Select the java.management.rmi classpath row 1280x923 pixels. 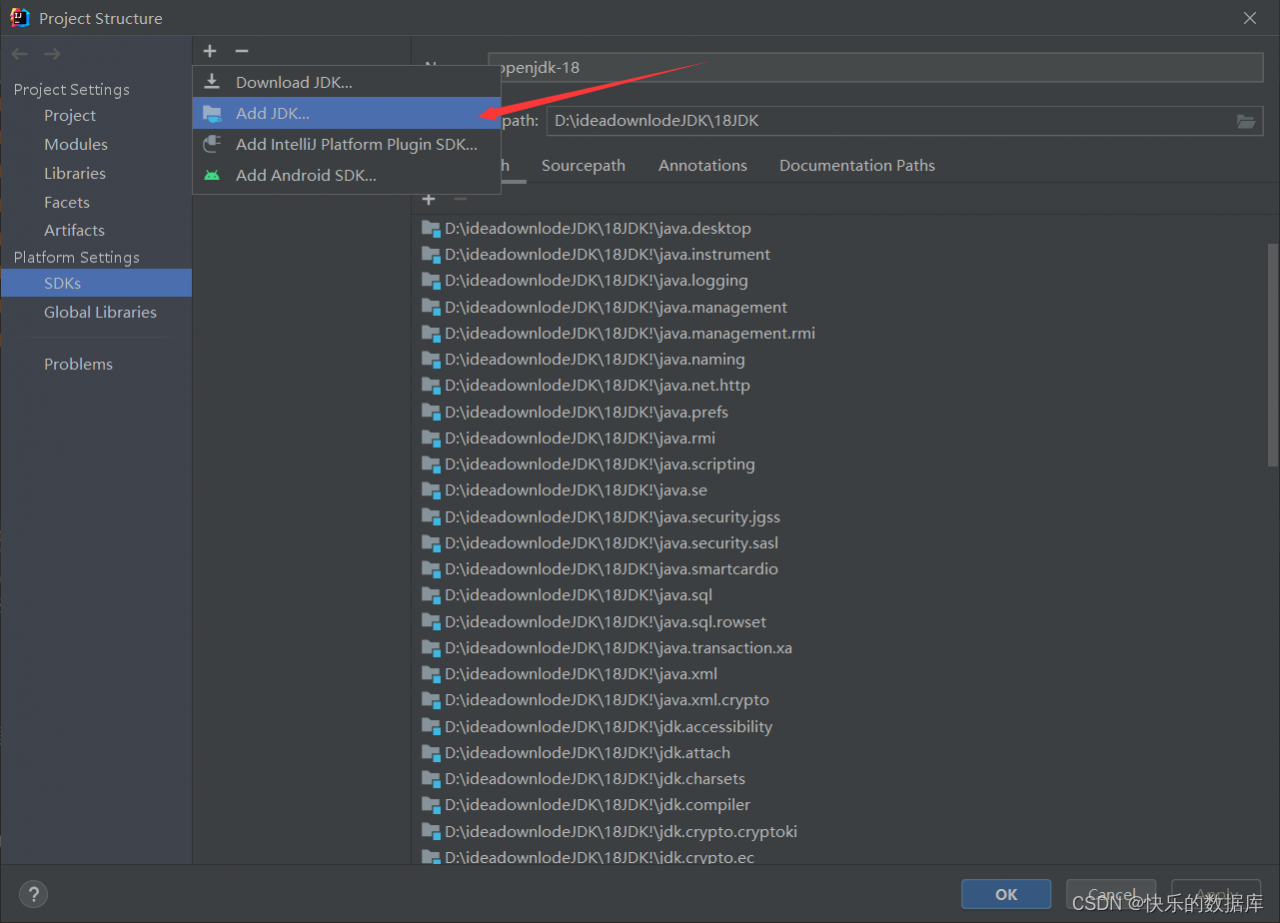tap(840, 333)
